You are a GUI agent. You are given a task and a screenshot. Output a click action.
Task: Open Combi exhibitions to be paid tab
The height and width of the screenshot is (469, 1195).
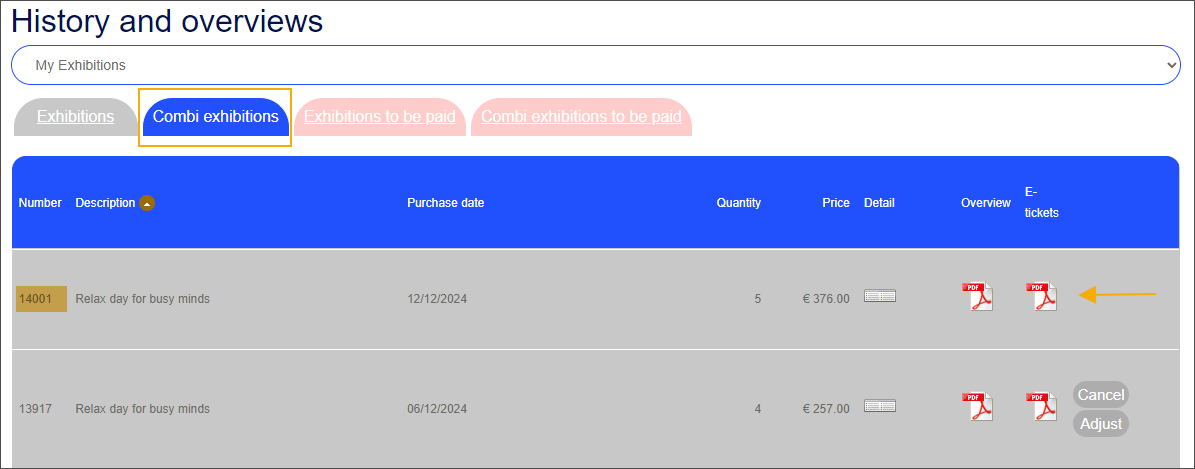pos(581,116)
